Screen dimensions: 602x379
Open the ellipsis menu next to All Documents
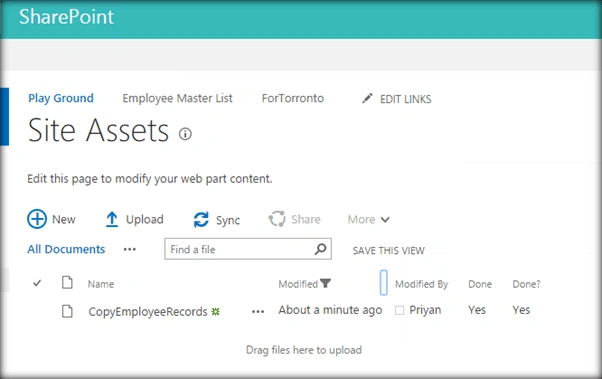point(130,250)
